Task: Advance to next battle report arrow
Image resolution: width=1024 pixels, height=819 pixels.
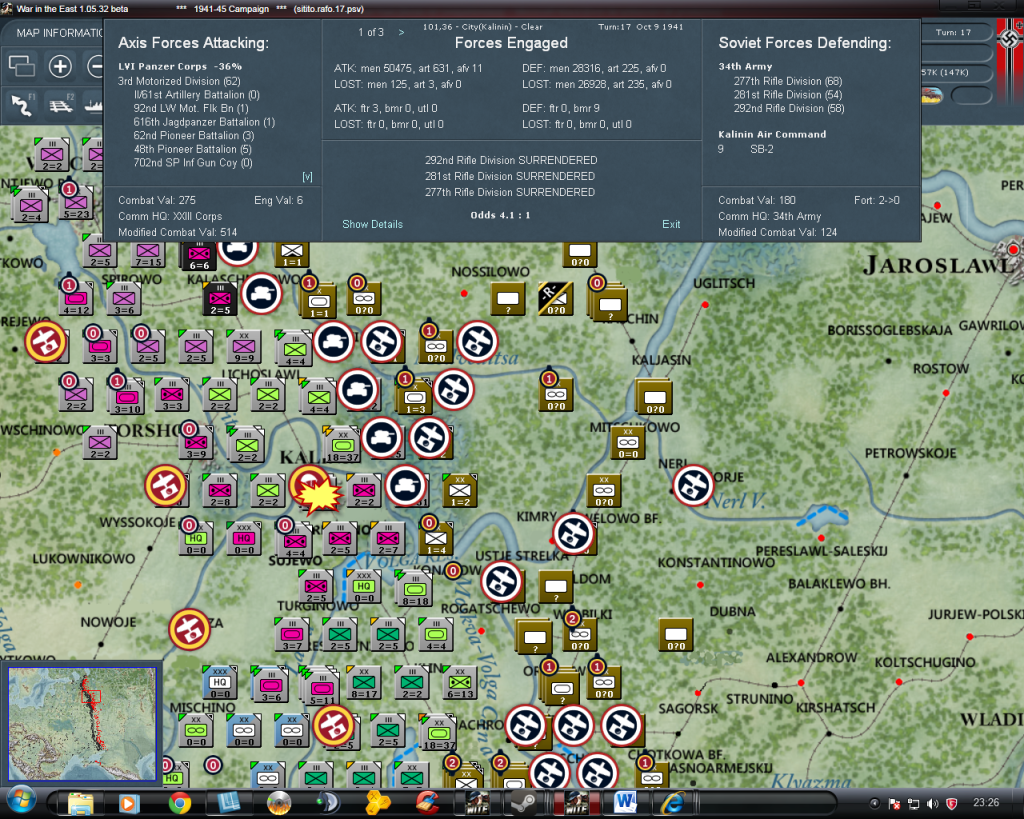Action: pos(401,32)
